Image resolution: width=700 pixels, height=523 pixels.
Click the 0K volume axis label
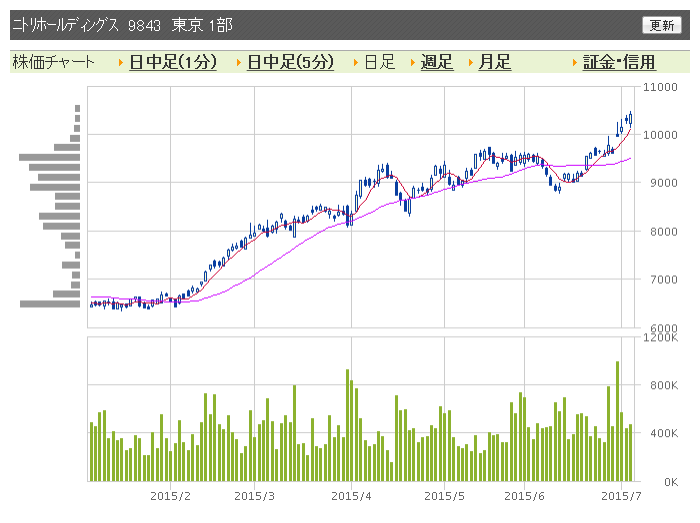coord(671,482)
